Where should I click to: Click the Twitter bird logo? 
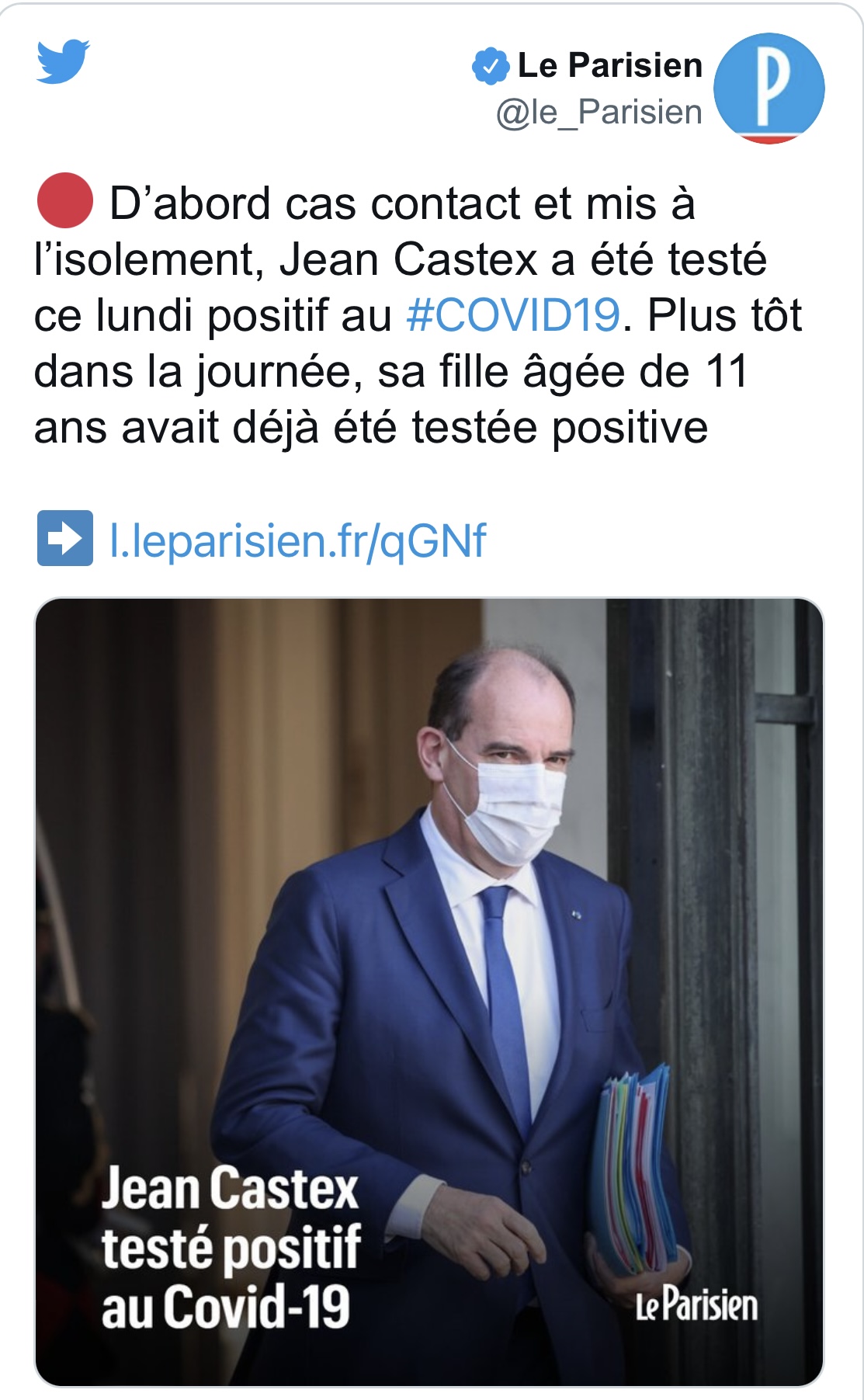coord(64,61)
